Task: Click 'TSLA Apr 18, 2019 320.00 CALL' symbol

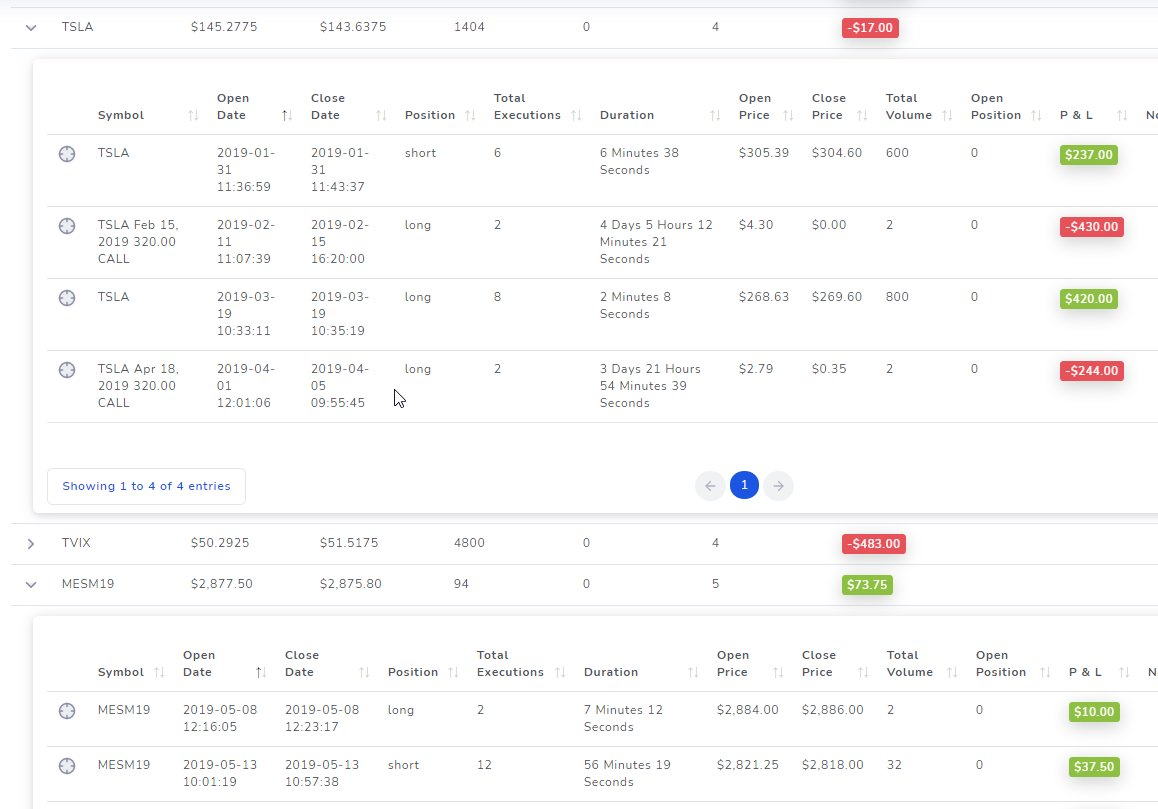Action: [138, 386]
